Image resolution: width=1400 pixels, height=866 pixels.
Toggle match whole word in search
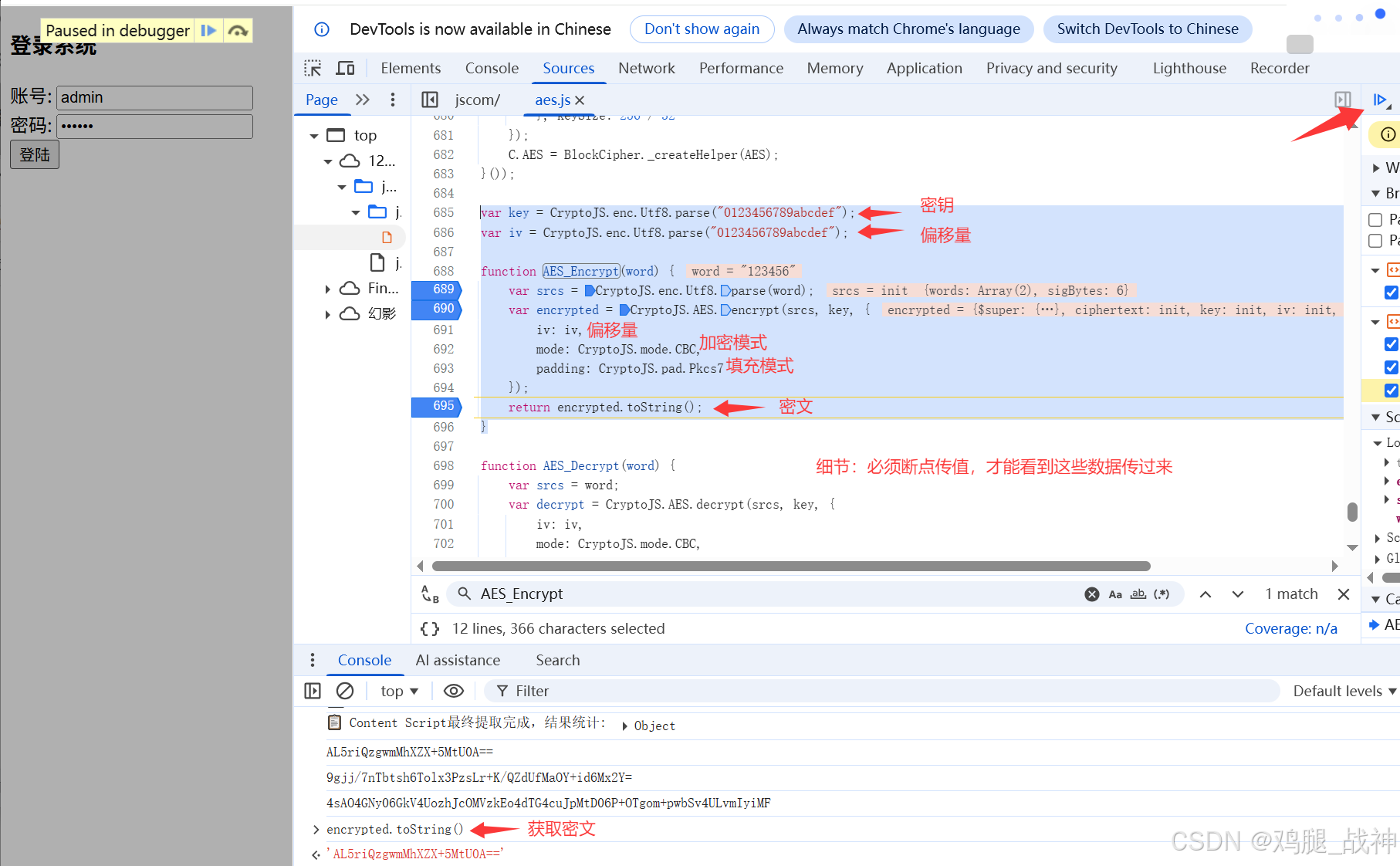(x=1138, y=594)
